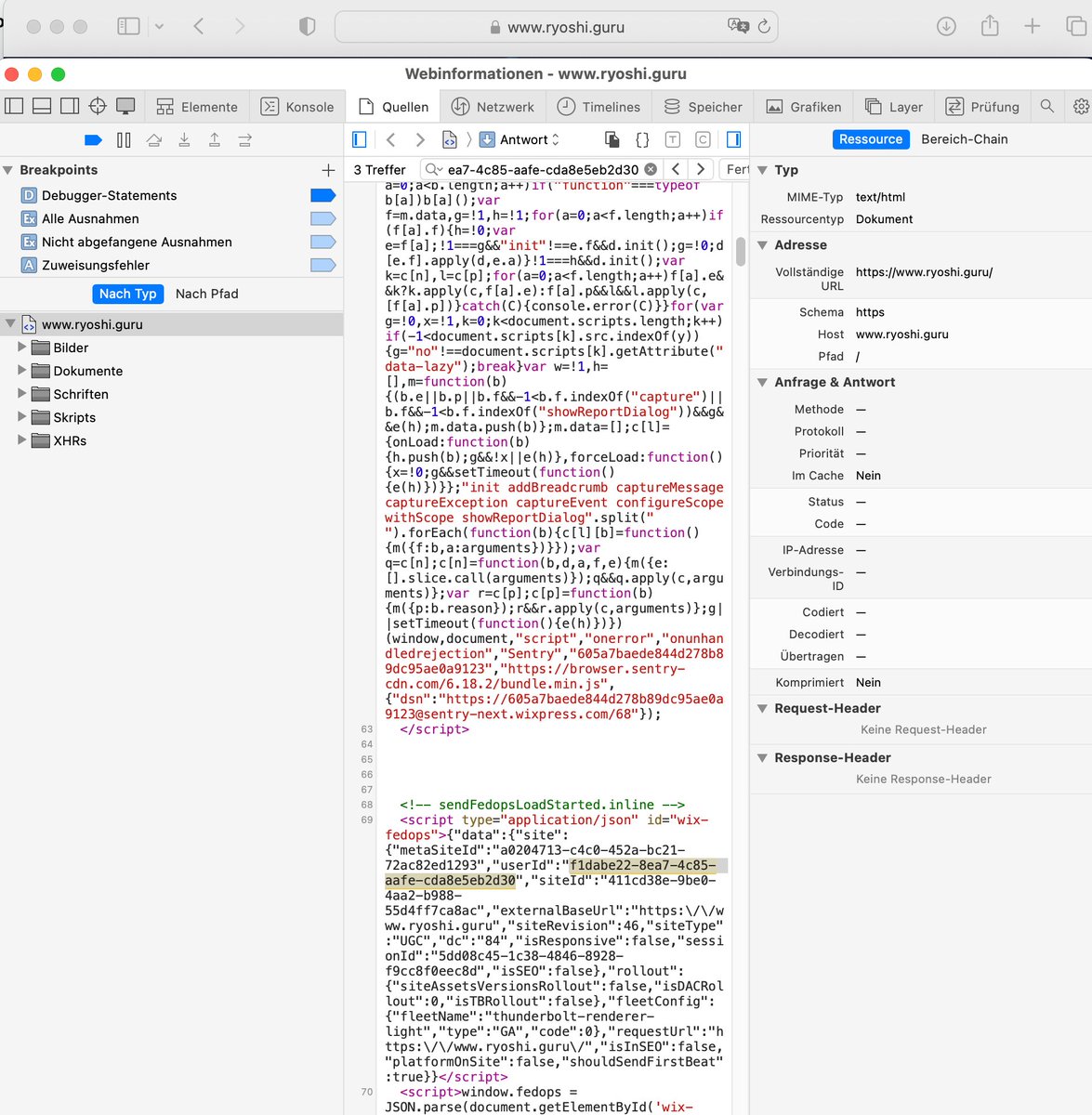Switch grouping to Nach Pfad
1092x1115 pixels.
(207, 294)
